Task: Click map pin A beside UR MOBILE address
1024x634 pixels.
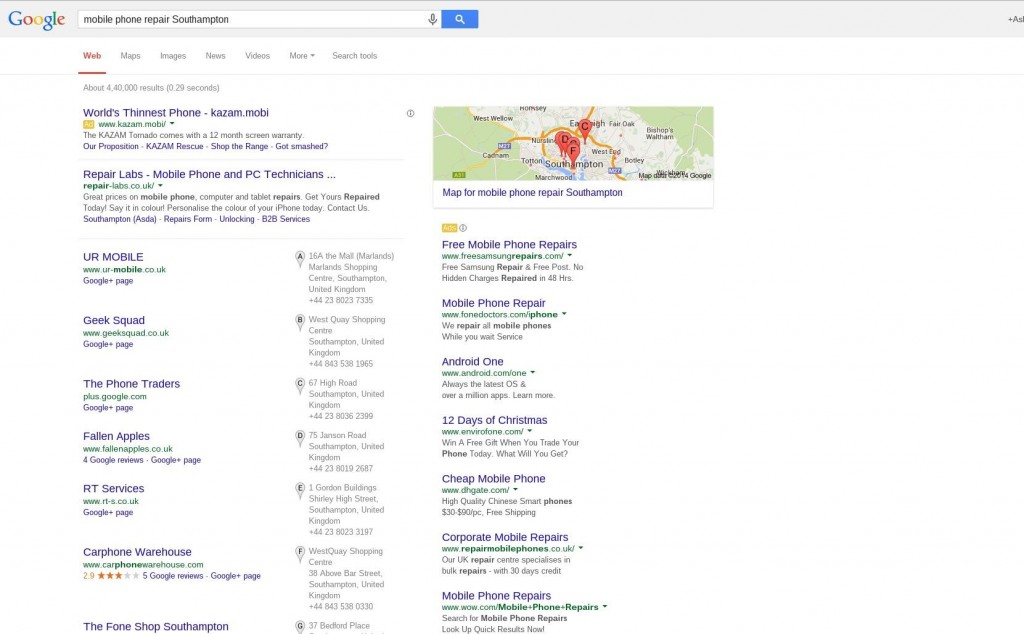Action: tap(300, 259)
